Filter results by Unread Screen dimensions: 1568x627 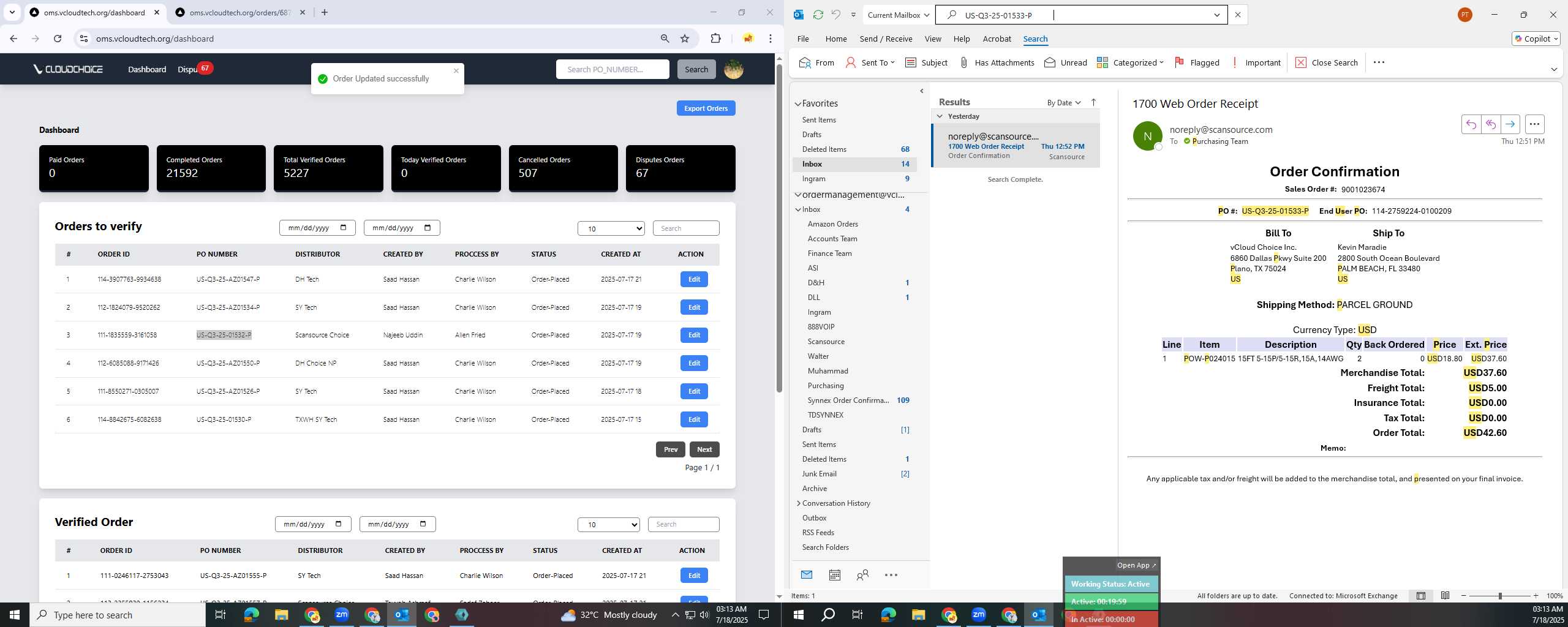(x=1065, y=62)
